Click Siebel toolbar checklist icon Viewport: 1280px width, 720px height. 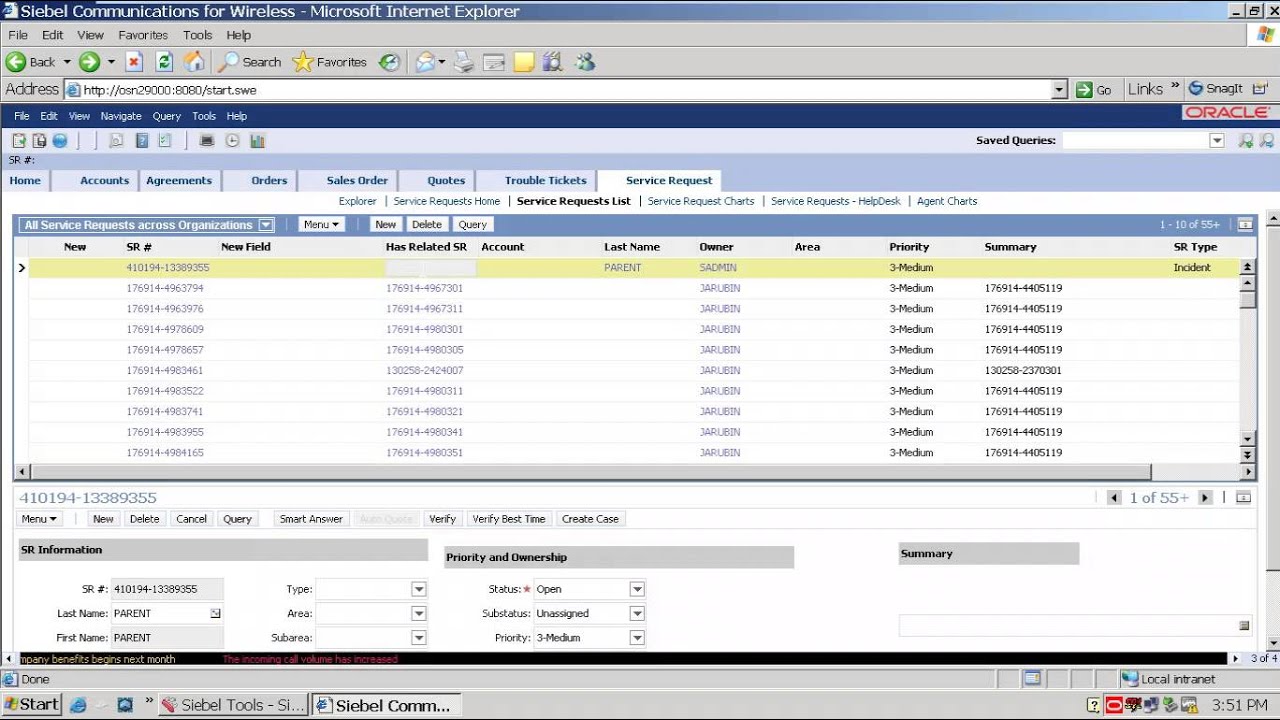click(x=165, y=141)
